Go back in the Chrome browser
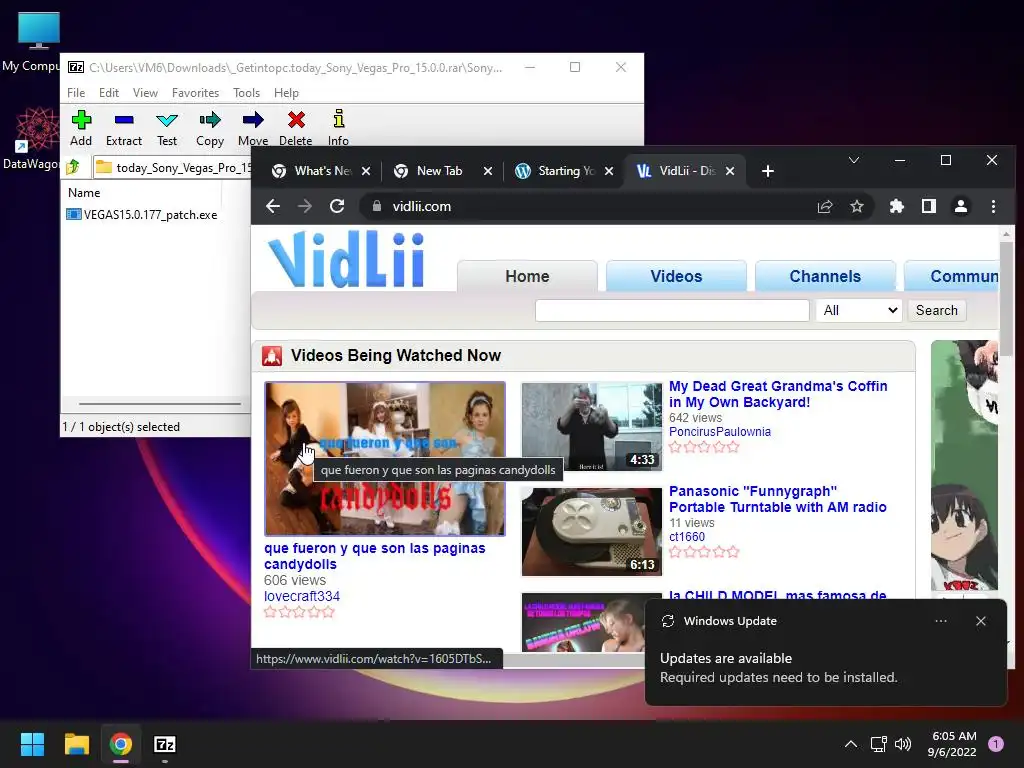The image size is (1024, 768). click(x=273, y=206)
